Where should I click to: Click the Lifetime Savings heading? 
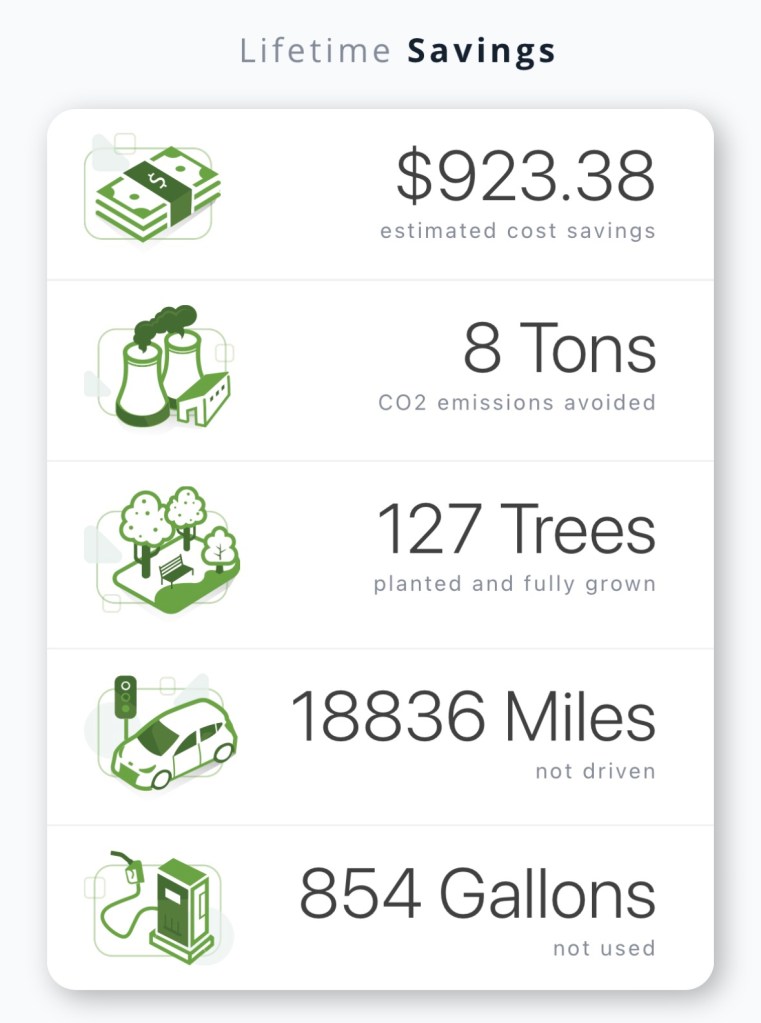397,51
